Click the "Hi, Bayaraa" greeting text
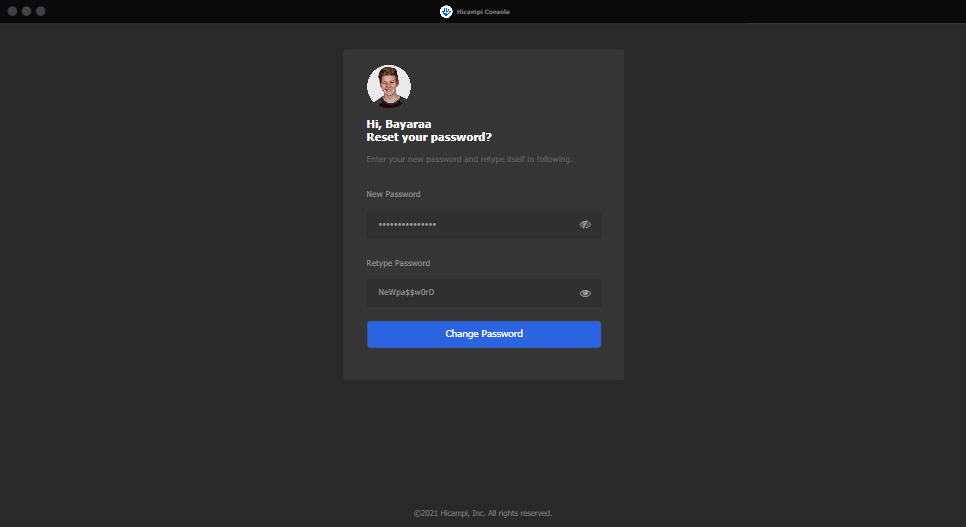Screen dimensions: 966x527 pos(399,124)
